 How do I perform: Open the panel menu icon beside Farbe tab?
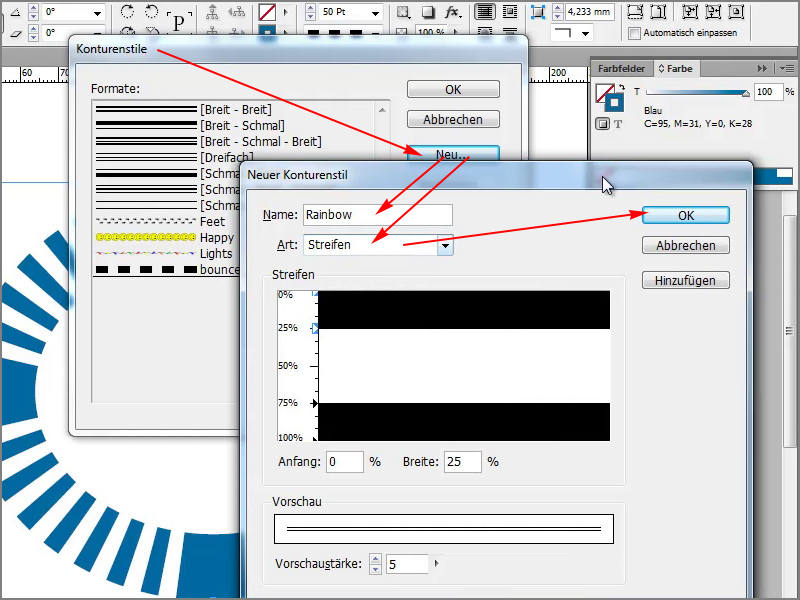click(786, 68)
